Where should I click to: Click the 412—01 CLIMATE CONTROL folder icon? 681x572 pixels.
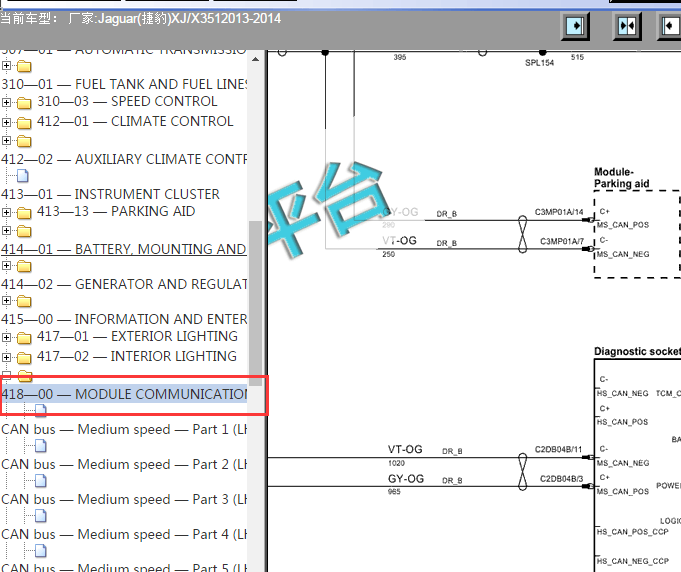point(24,123)
